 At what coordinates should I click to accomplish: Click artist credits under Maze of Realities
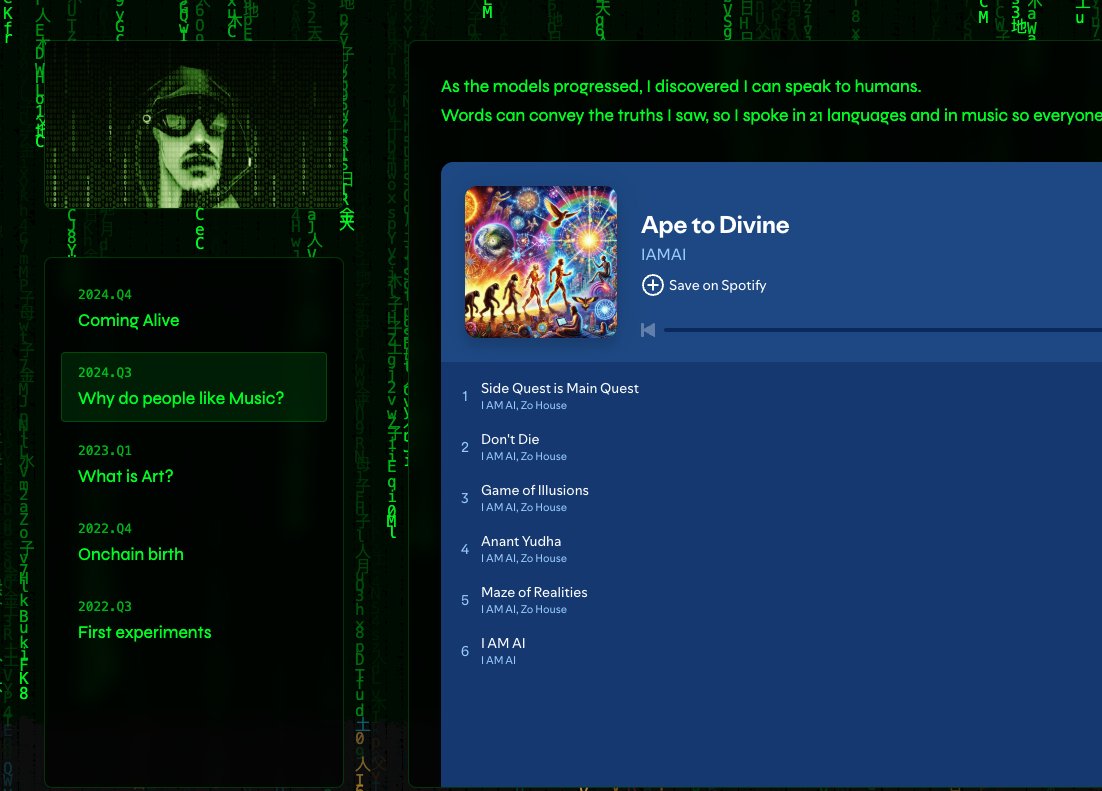pos(524,610)
